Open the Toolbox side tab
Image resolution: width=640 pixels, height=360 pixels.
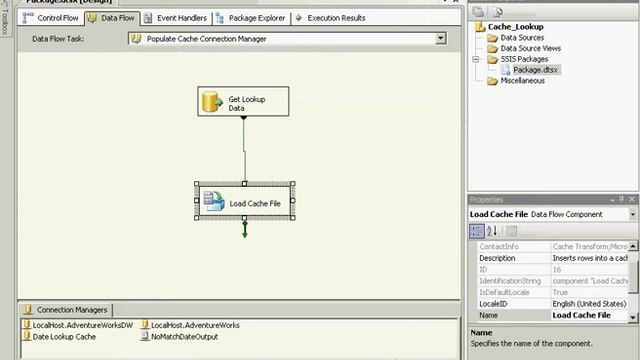point(5,18)
